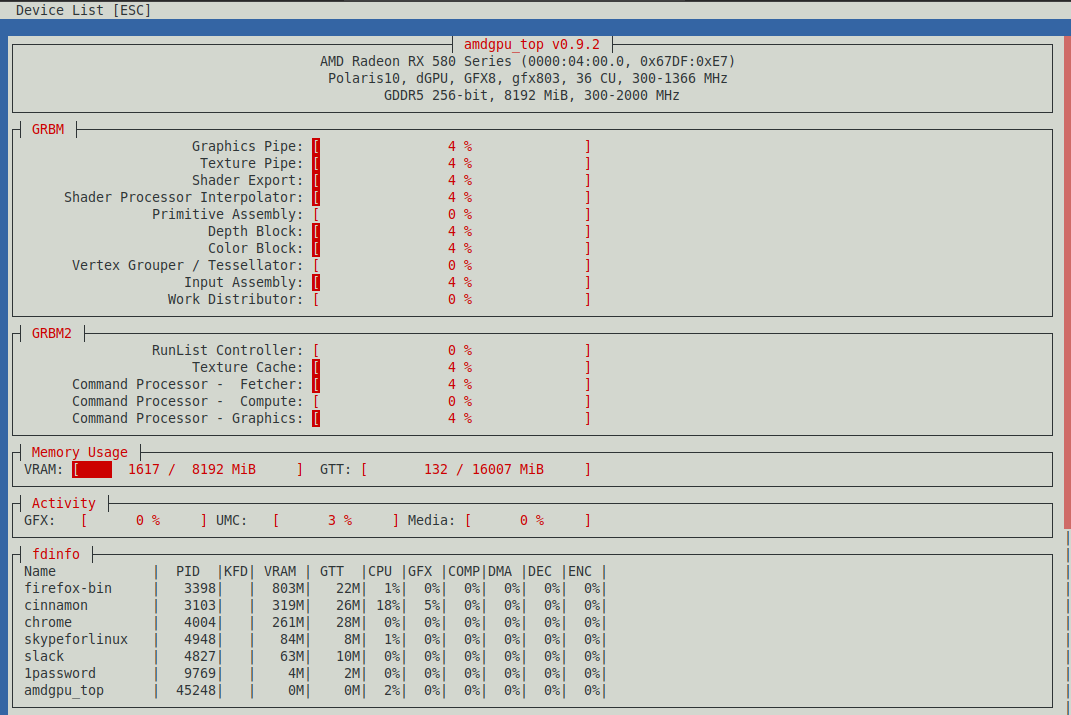
Task: Select the GRBM panel header
Action: tap(48, 129)
